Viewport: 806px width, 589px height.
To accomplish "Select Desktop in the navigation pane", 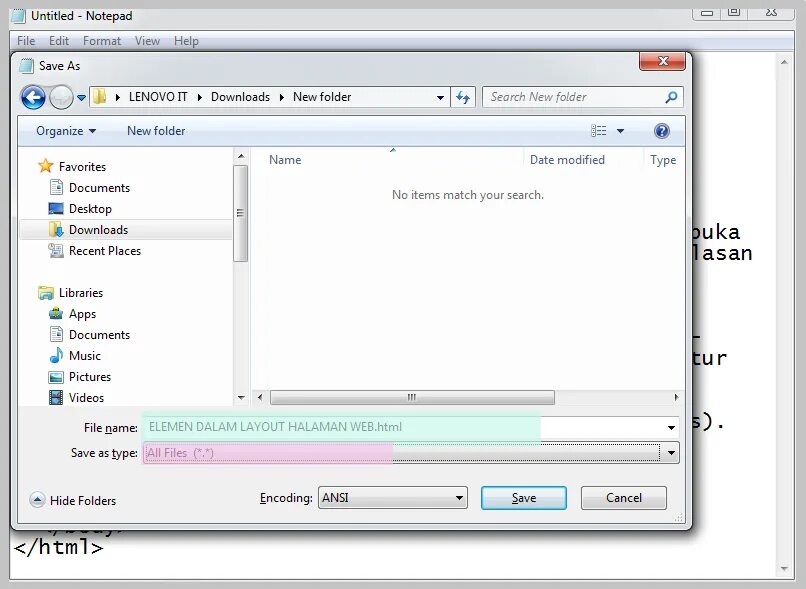I will pos(90,209).
